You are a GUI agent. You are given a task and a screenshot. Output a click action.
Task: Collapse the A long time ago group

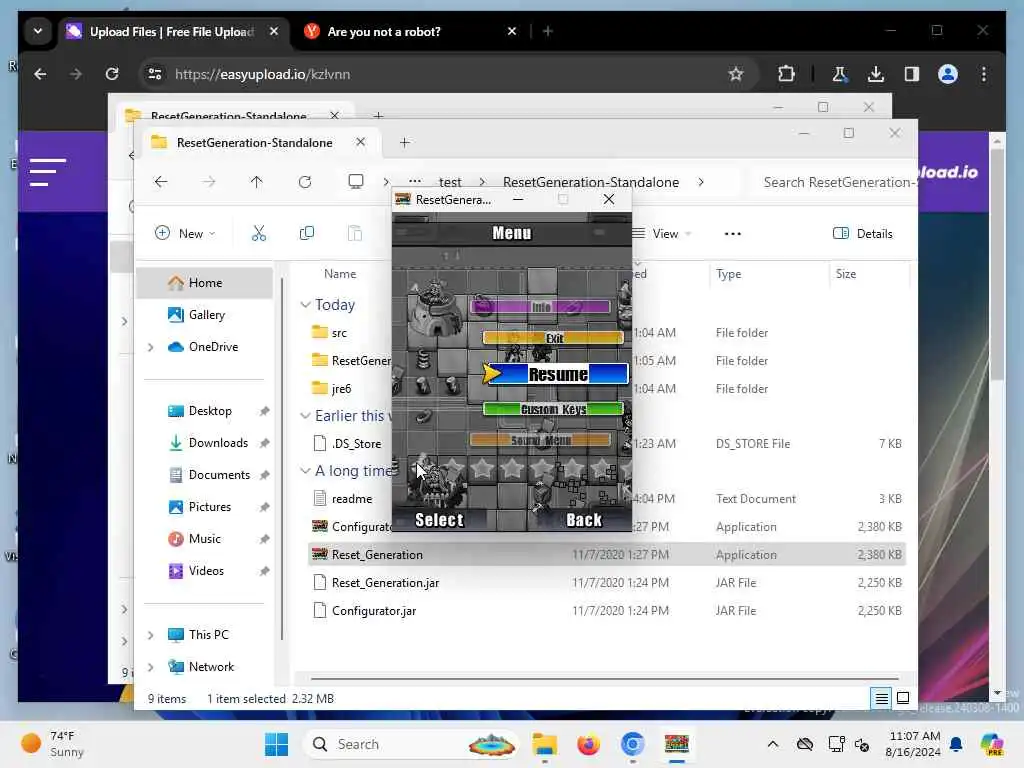click(x=305, y=471)
